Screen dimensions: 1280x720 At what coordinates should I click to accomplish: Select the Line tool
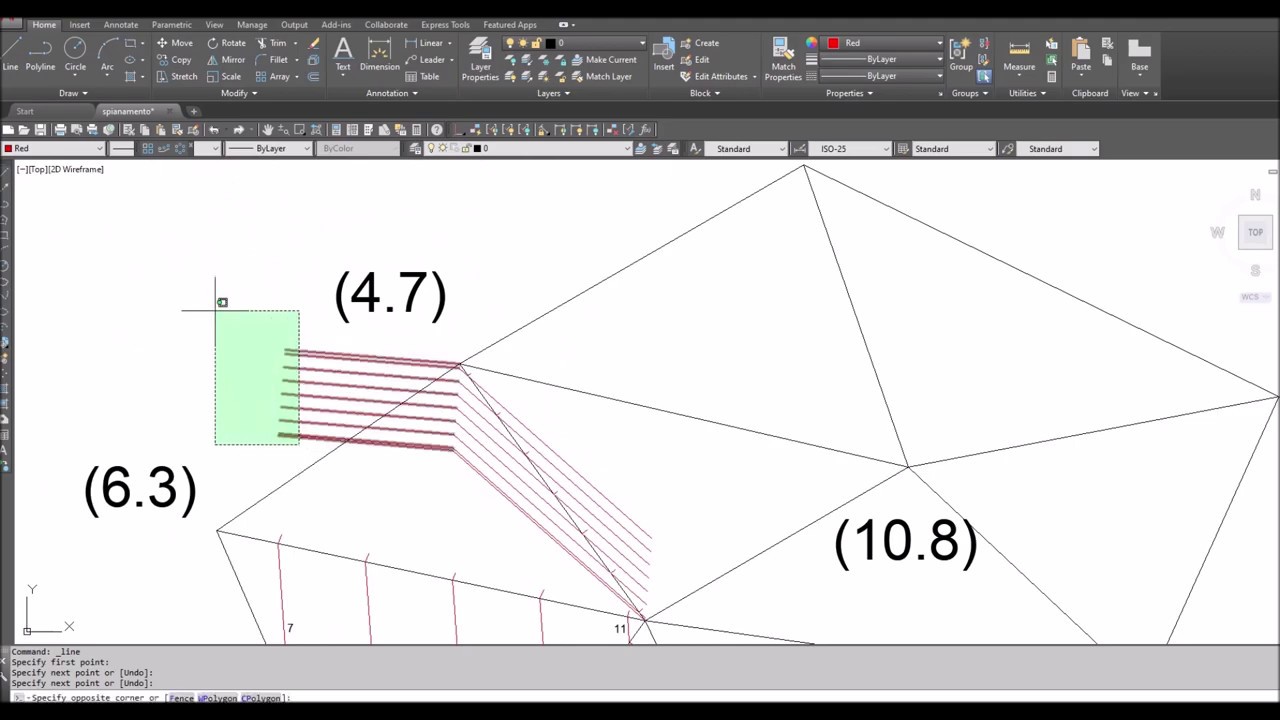tap(10, 54)
